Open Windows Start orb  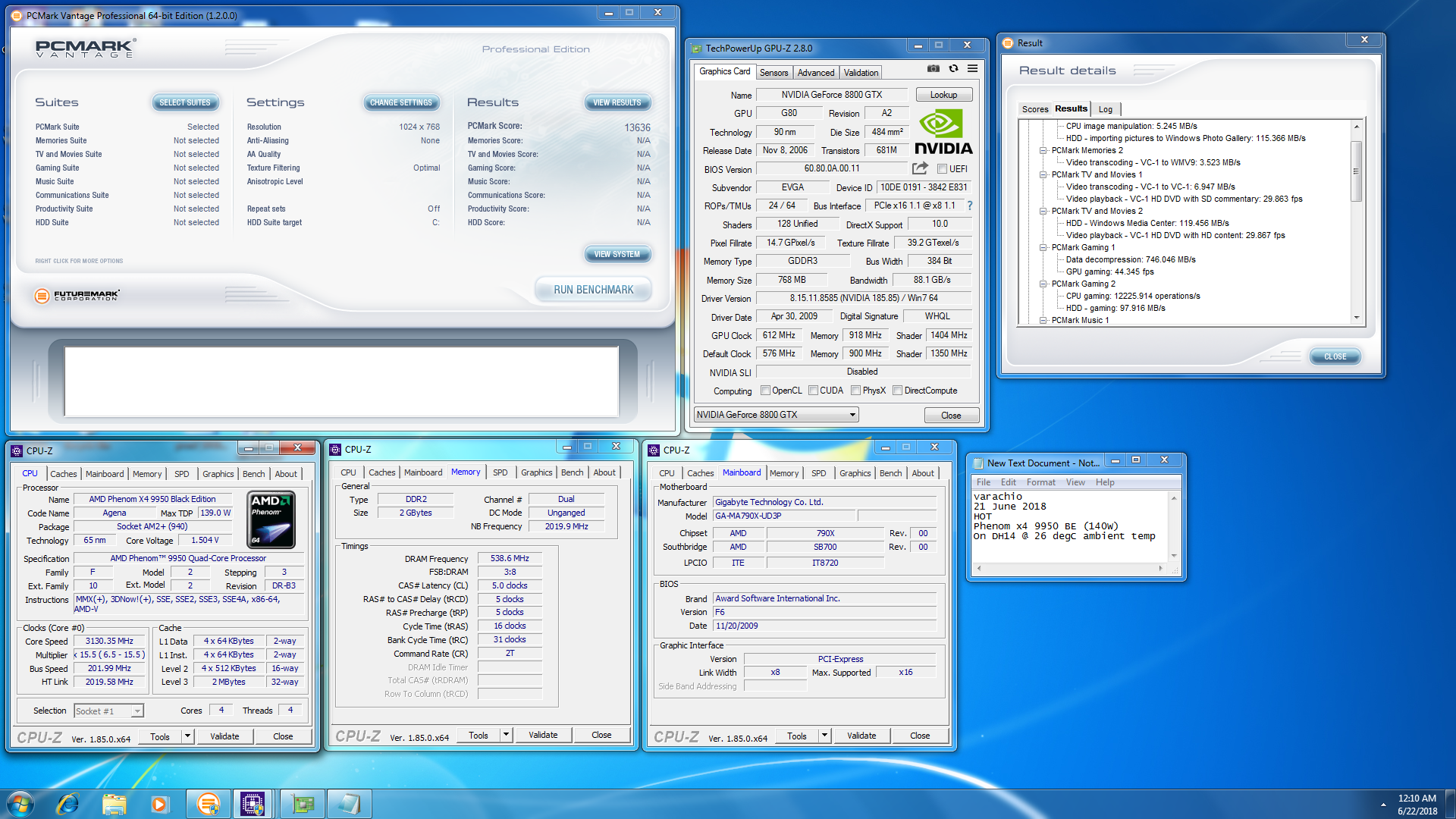tap(20, 803)
